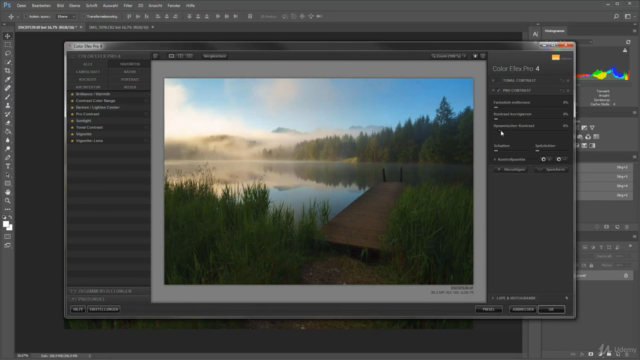Expand the Lupe & Histogramm panel

coord(493,298)
